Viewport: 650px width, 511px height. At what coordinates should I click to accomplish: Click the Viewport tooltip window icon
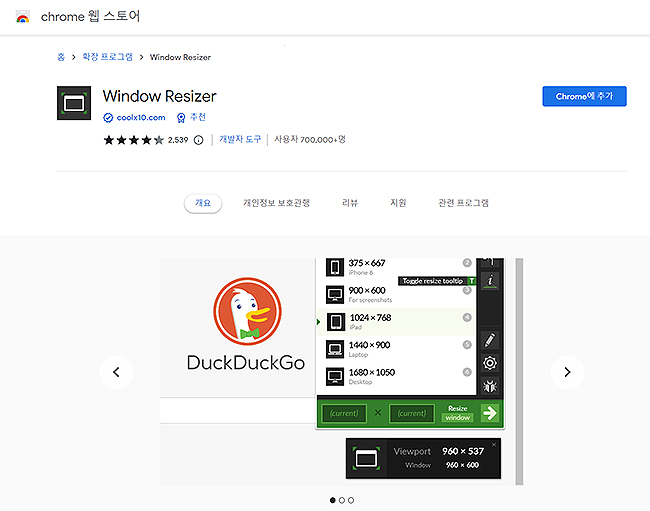(366, 458)
